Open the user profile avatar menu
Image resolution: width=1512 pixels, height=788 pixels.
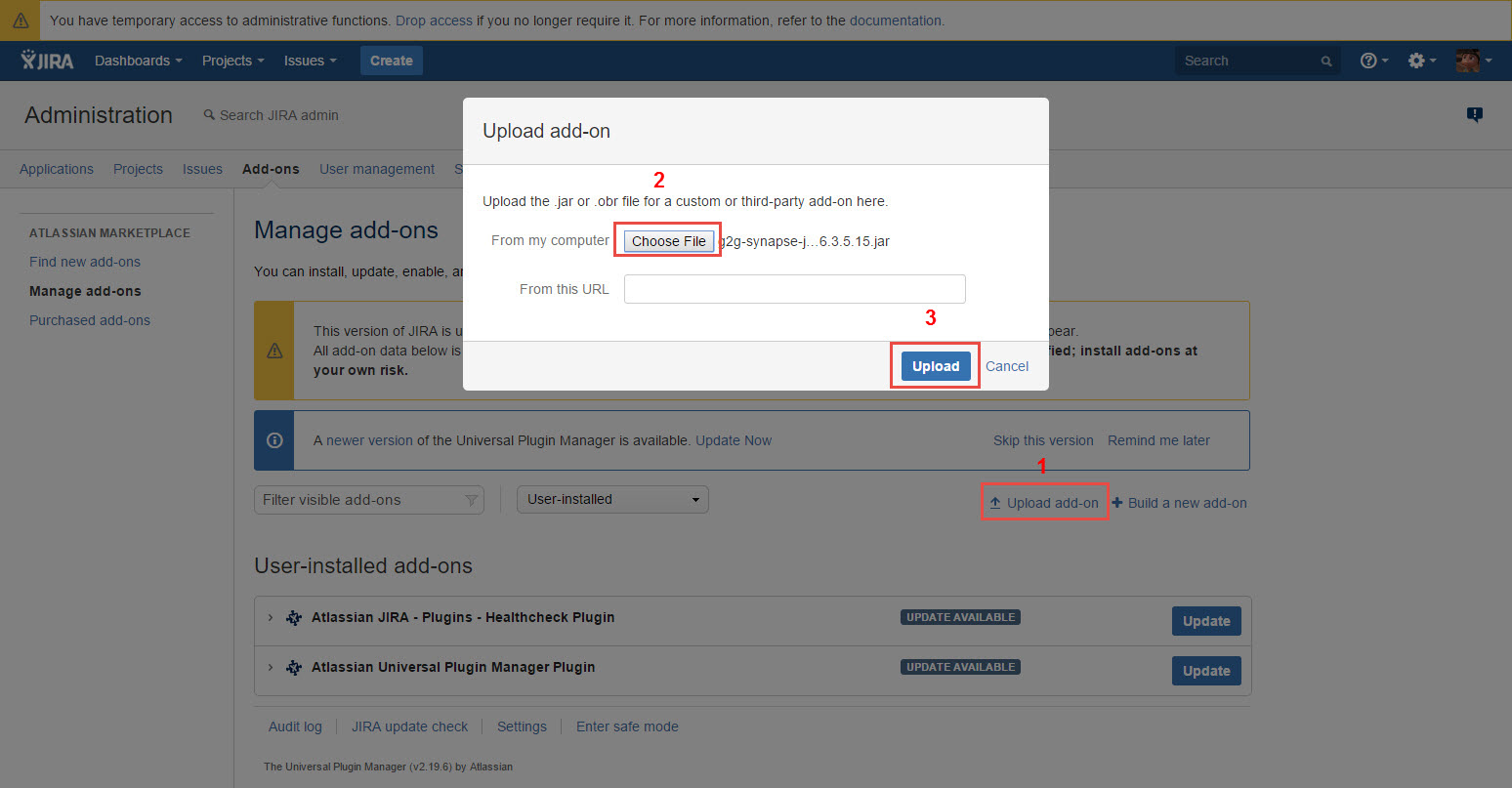[x=1473, y=61]
